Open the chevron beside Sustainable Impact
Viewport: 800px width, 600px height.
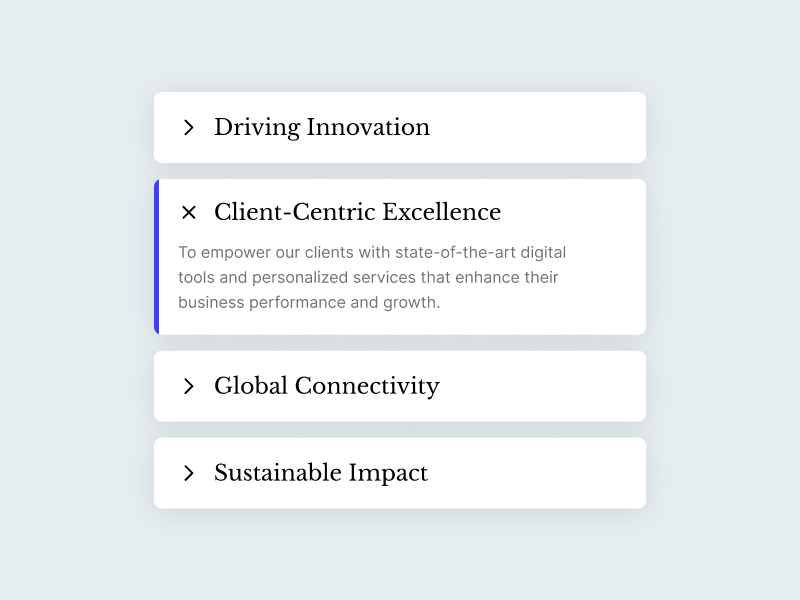point(188,473)
